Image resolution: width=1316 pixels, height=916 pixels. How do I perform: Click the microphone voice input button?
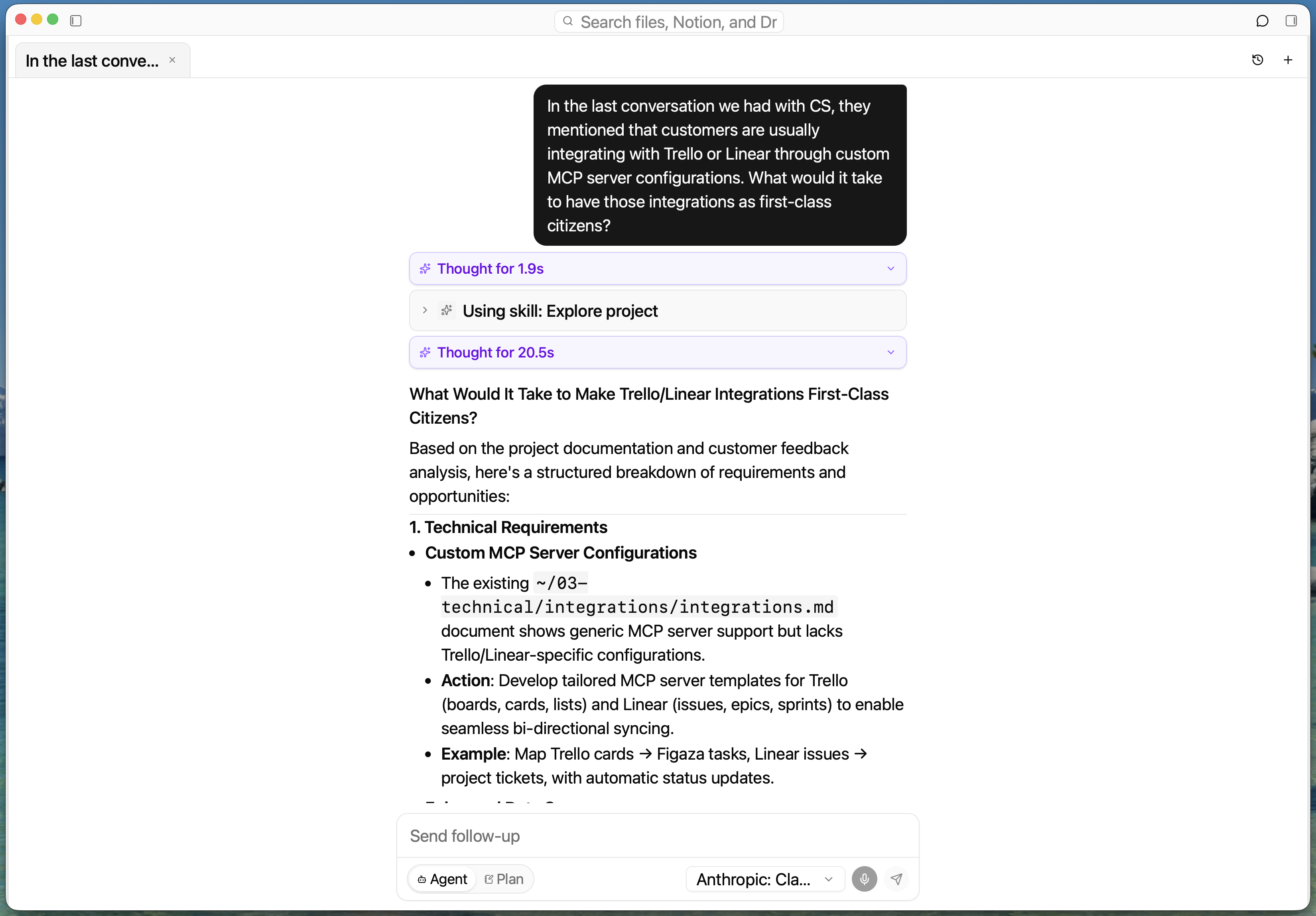(864, 879)
